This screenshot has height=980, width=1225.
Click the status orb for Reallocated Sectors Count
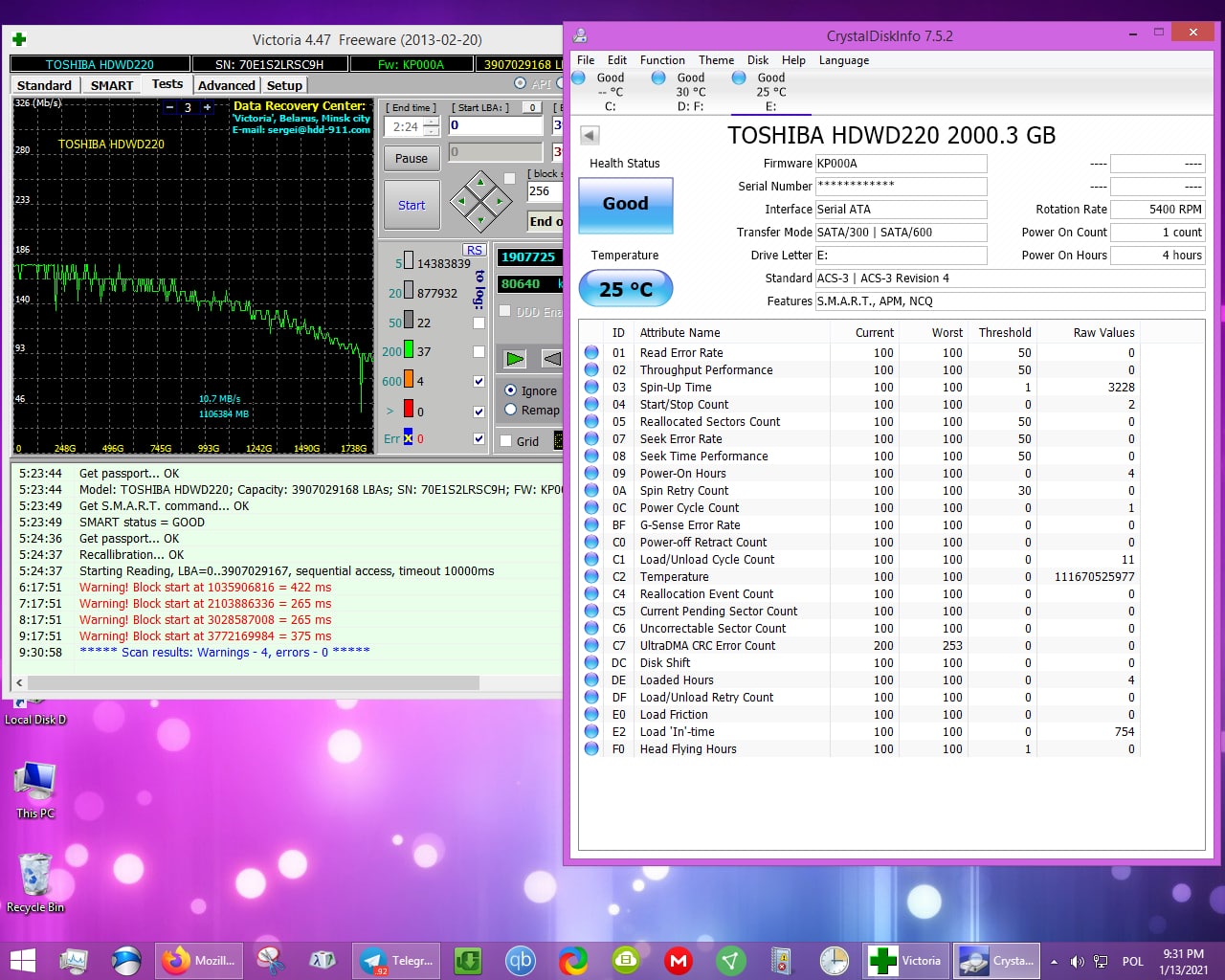coord(591,421)
